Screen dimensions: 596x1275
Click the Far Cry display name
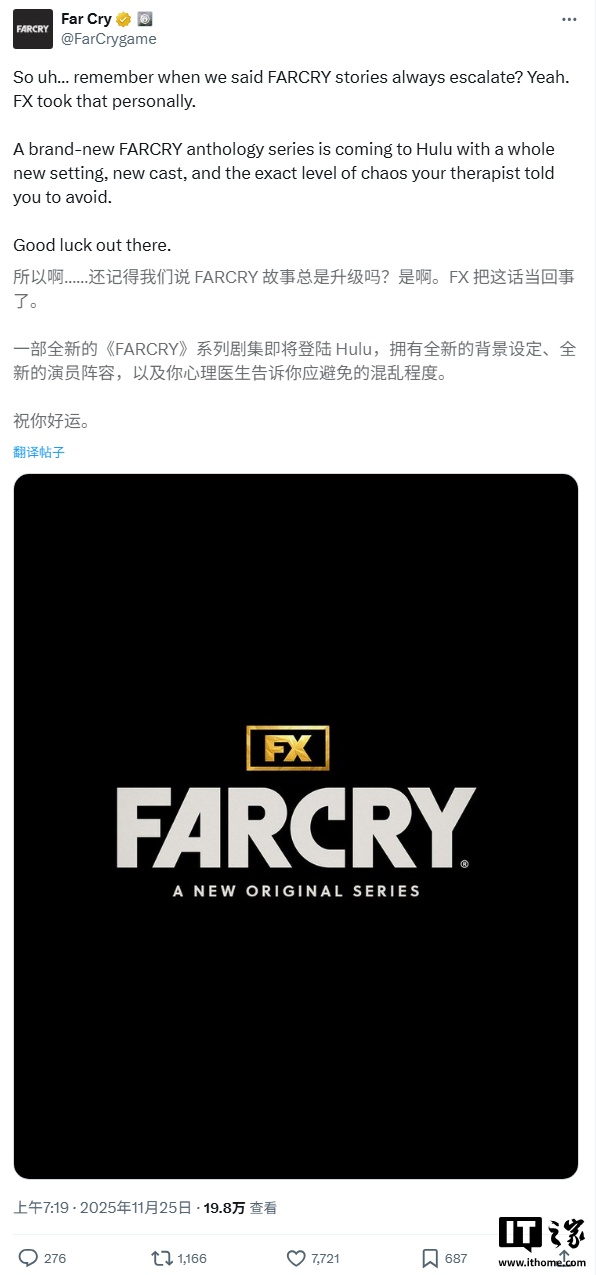pyautogui.click(x=86, y=19)
